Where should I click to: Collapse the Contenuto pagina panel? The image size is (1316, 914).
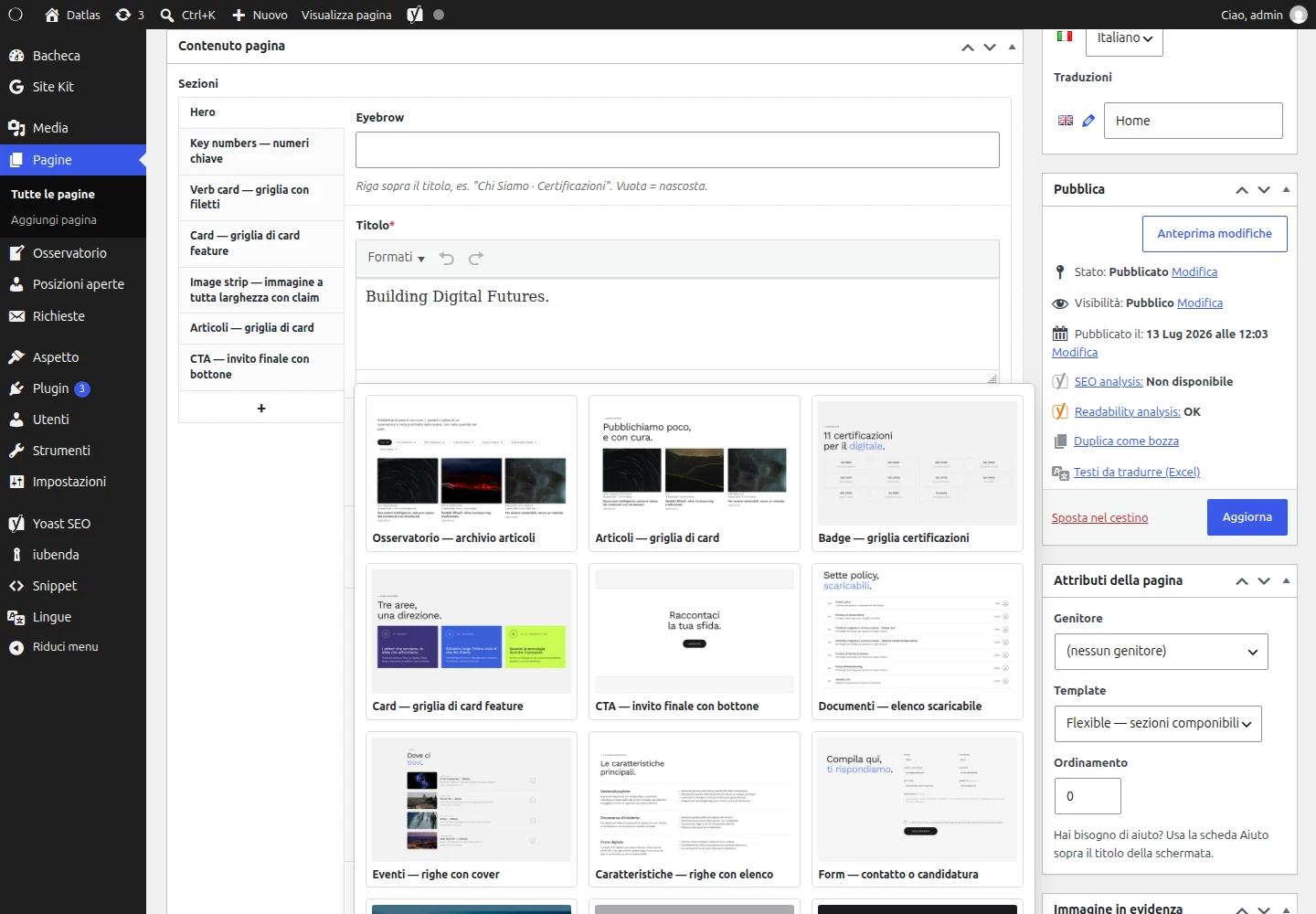click(1012, 46)
